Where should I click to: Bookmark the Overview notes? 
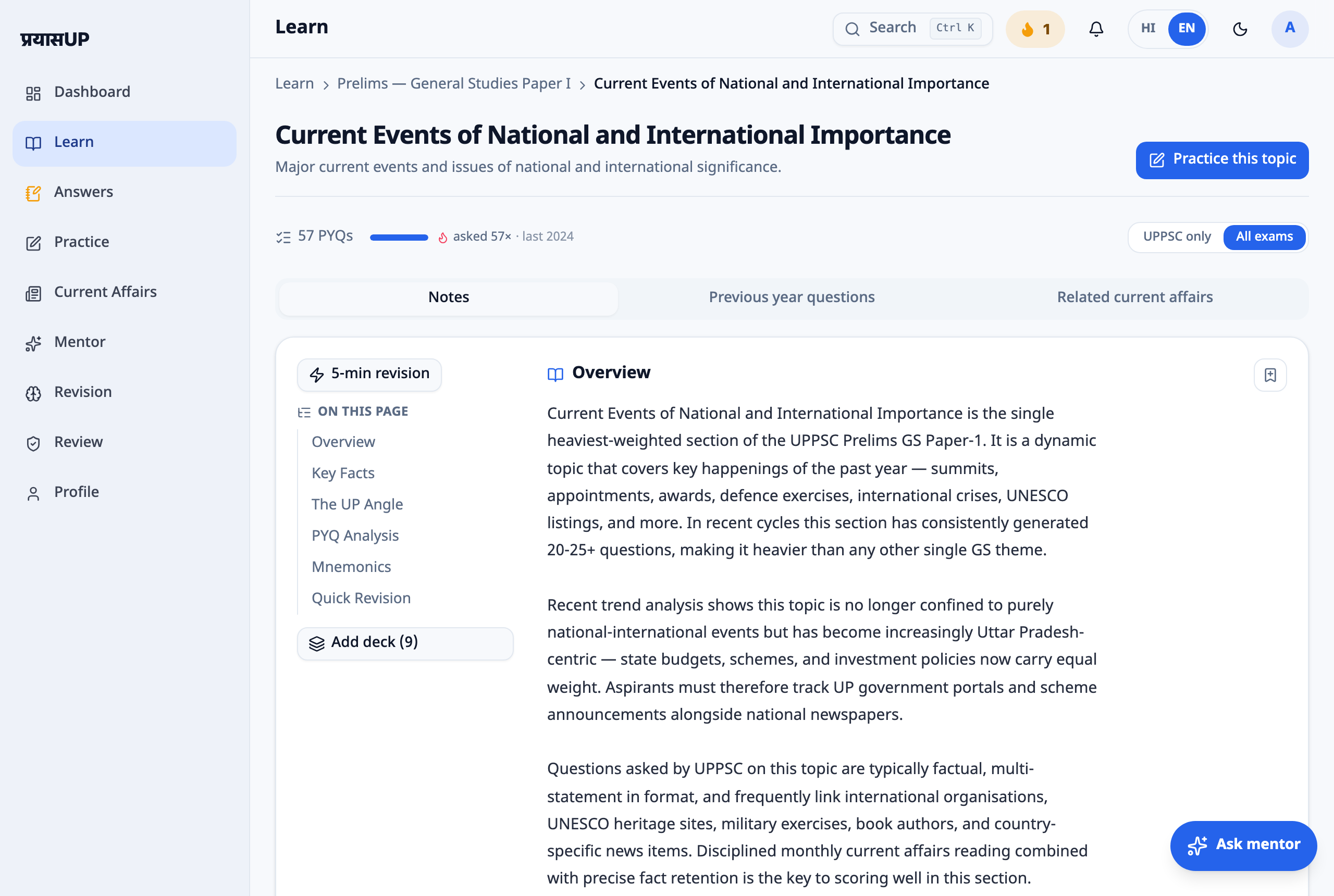(1270, 375)
